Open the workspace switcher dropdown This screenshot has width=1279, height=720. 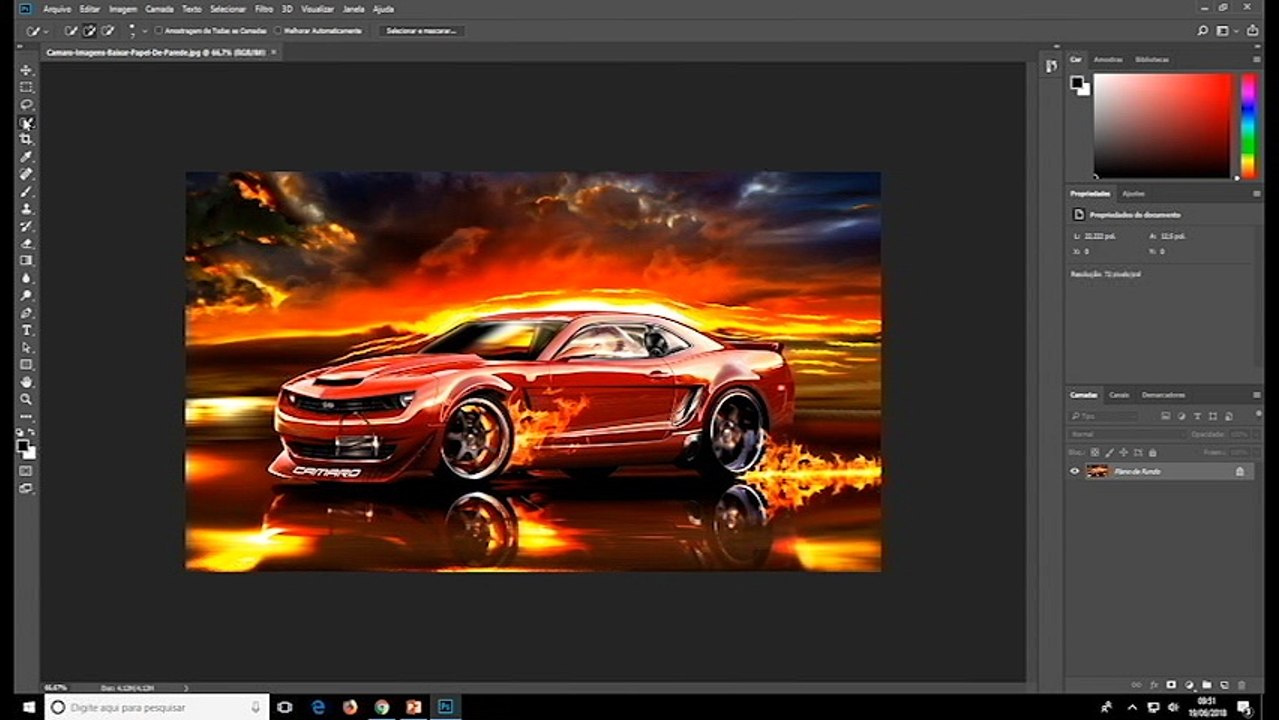[1225, 31]
